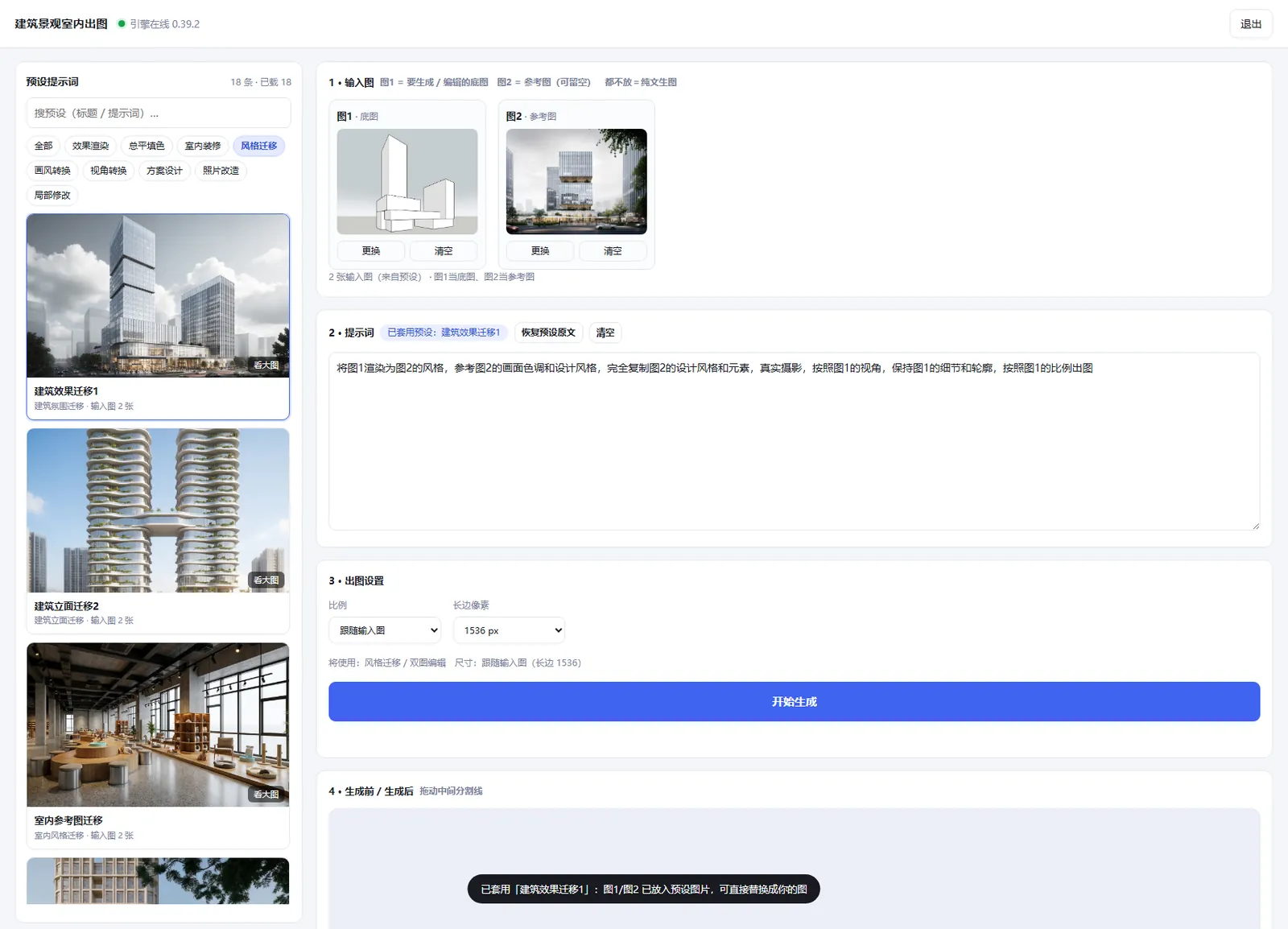Click 看大图 on 建筑立面迁移2 preset
The height and width of the screenshot is (929, 1288).
(x=266, y=580)
